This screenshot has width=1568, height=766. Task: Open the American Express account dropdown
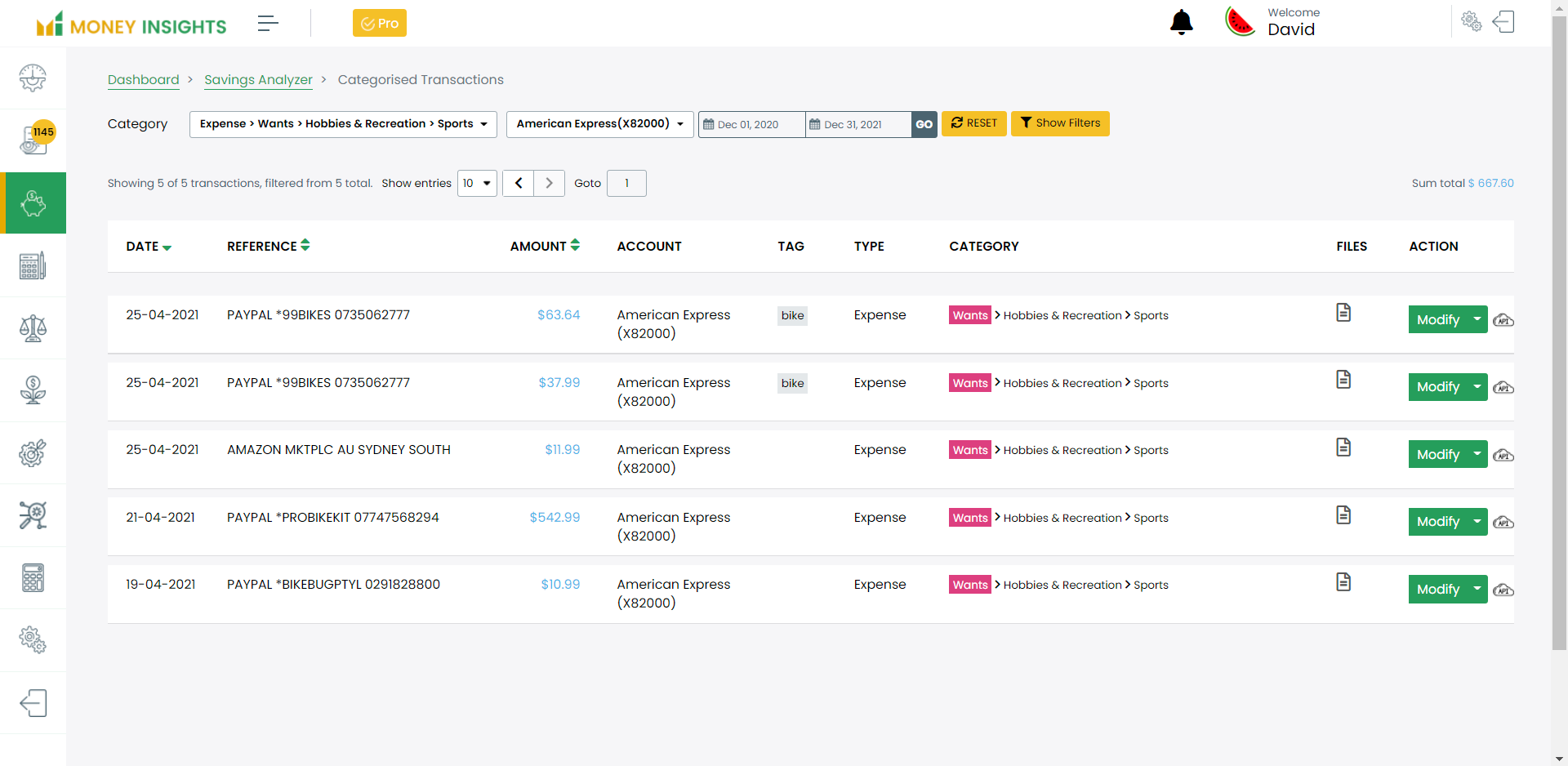599,124
